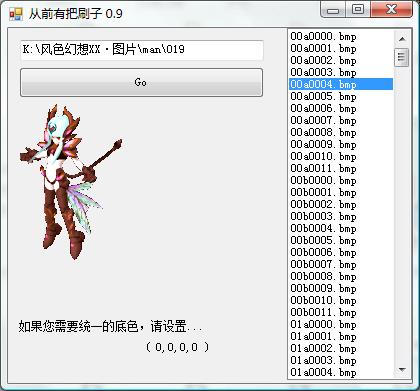420x391 pixels.
Task: Select 00a0005.bmp in the list
Action: 341,96
